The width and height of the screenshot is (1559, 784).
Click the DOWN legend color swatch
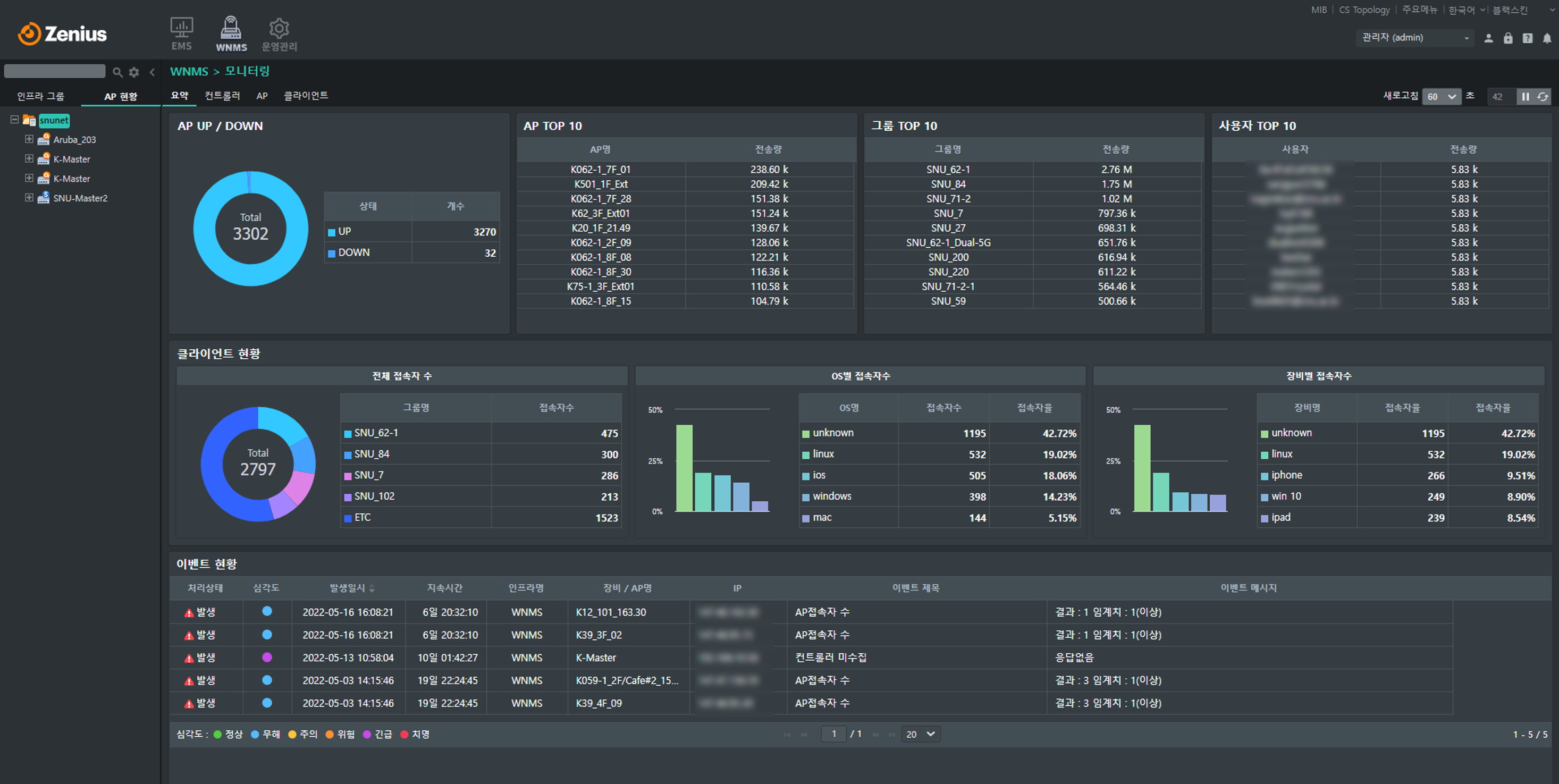[x=332, y=254]
